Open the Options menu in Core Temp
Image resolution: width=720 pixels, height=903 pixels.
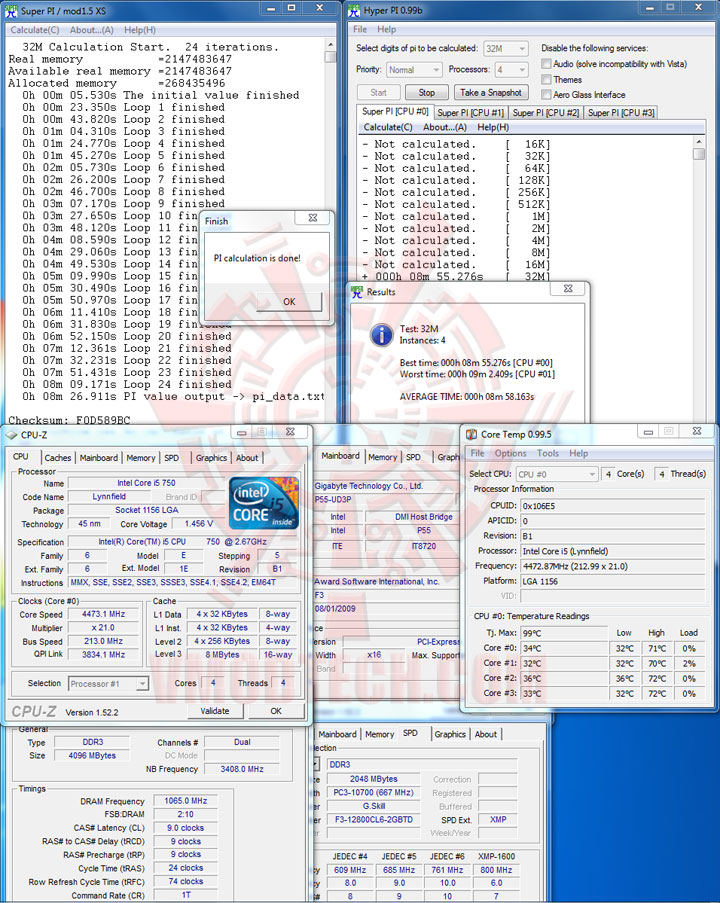click(x=510, y=453)
